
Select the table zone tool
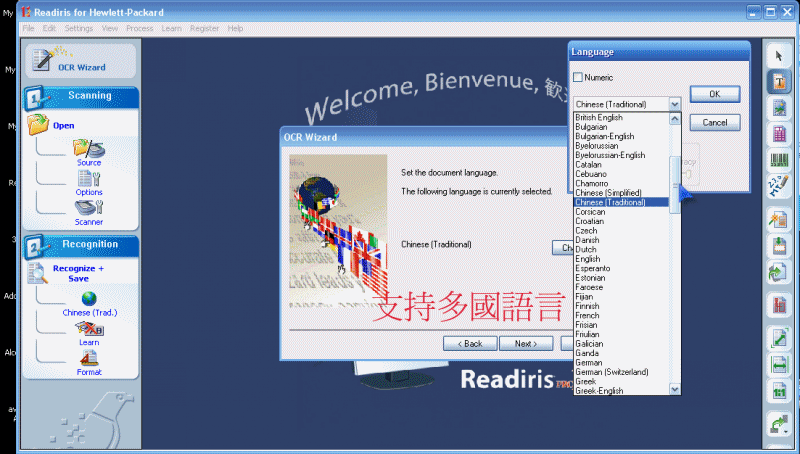779,134
